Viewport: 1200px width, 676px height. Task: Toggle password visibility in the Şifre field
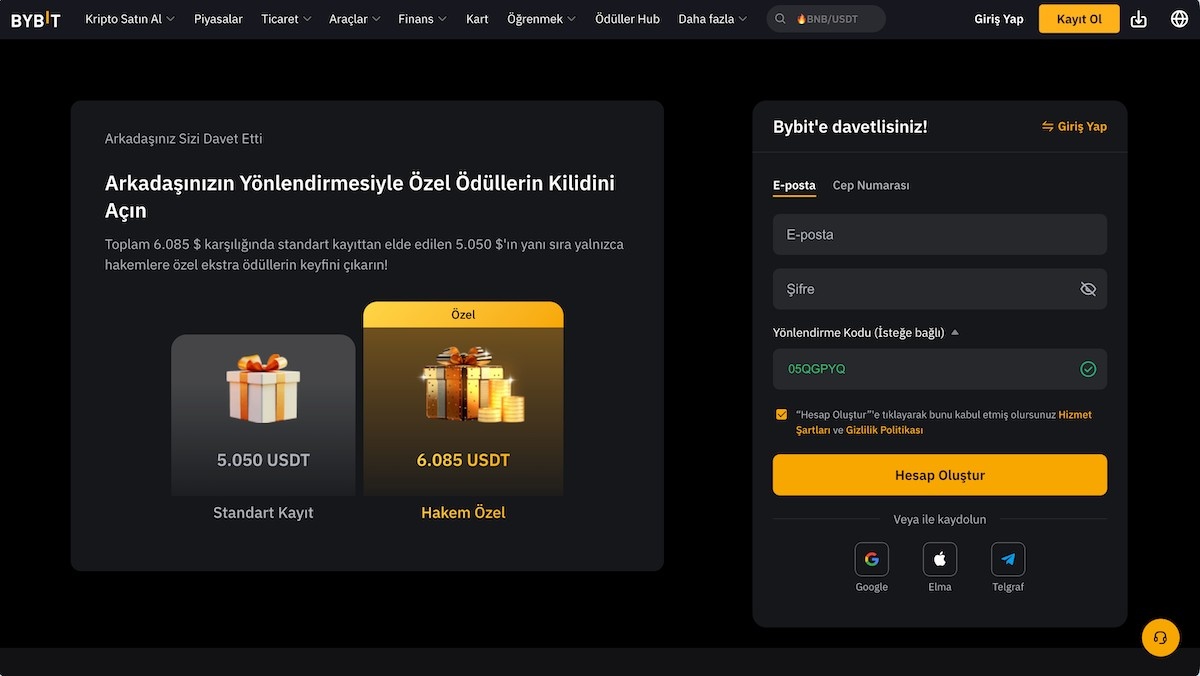coord(1087,288)
